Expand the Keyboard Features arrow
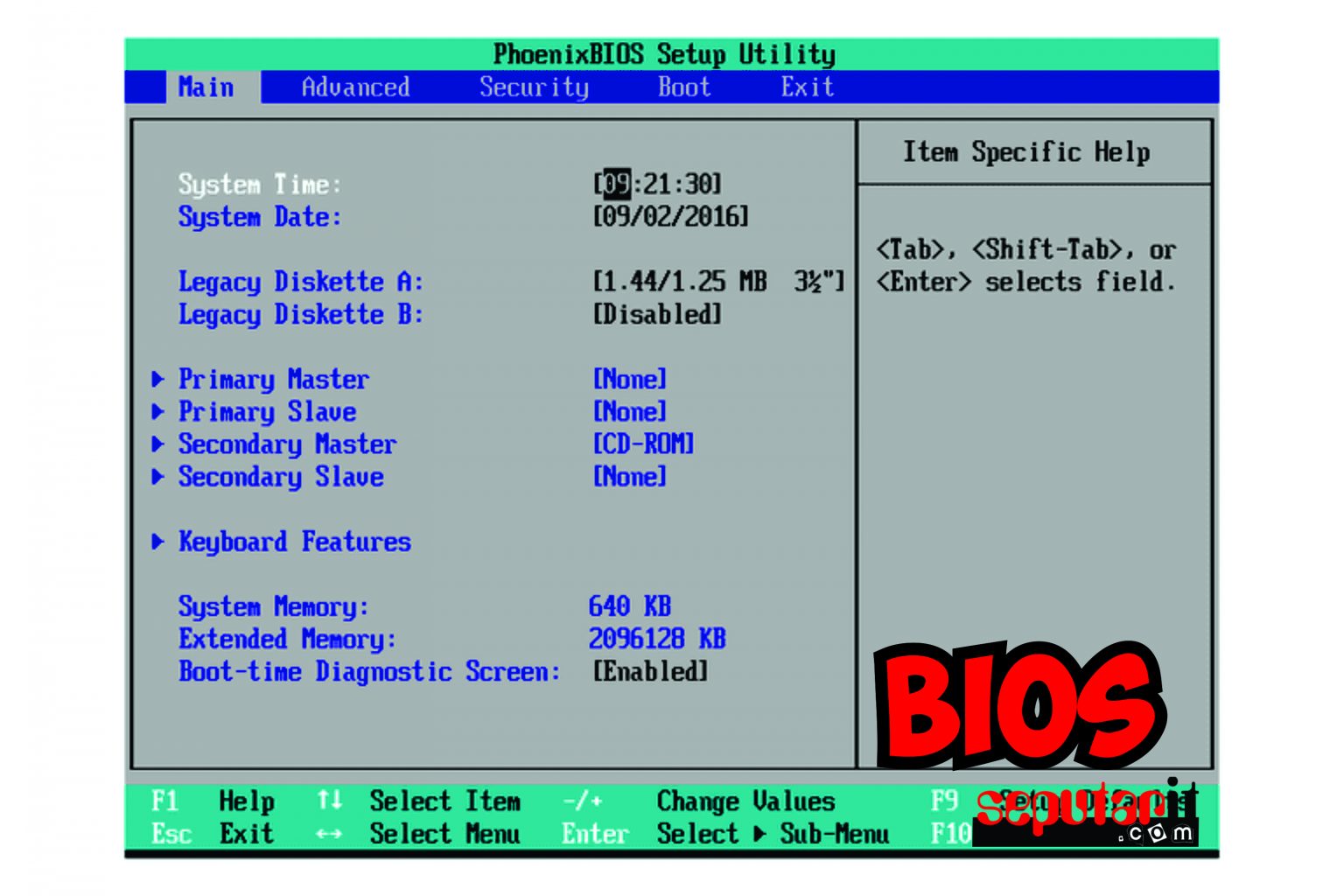Screen dimensions: 1344x896 [158, 542]
